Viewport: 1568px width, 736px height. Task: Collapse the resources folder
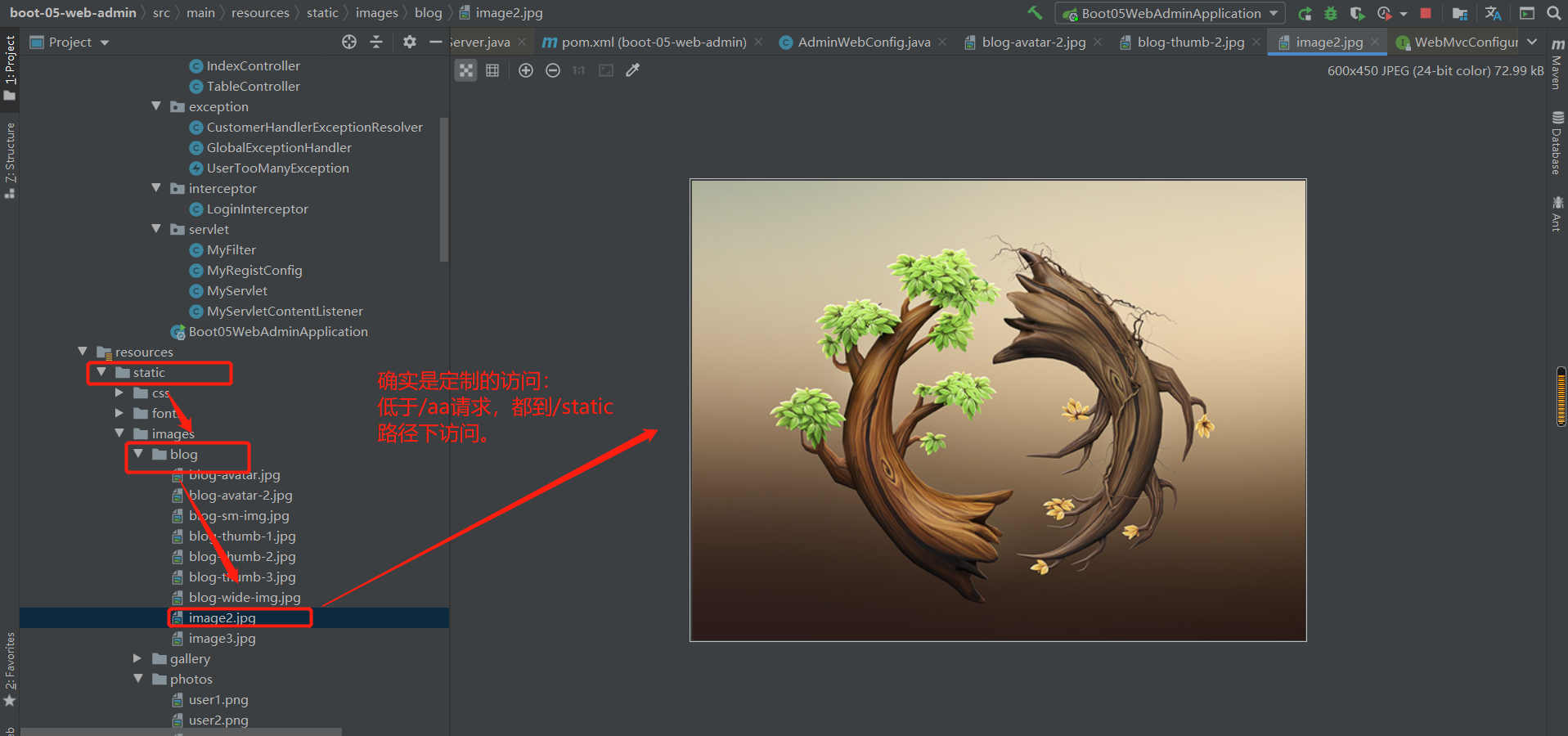pyautogui.click(x=83, y=352)
